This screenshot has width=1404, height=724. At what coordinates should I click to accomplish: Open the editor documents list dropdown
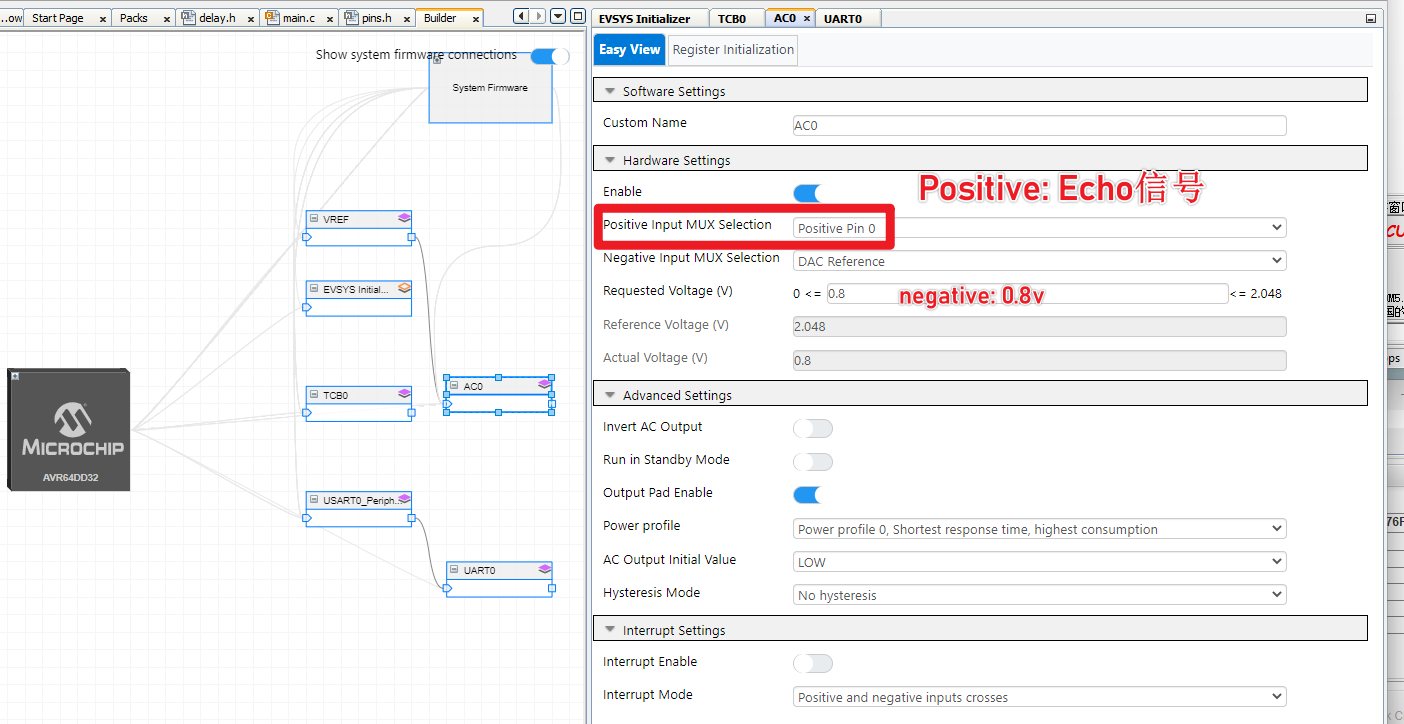click(x=557, y=17)
